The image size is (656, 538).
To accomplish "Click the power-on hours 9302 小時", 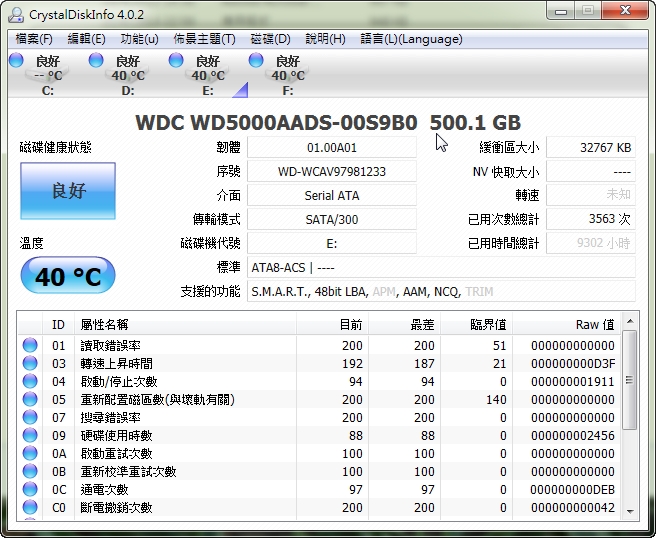I will tap(591, 243).
